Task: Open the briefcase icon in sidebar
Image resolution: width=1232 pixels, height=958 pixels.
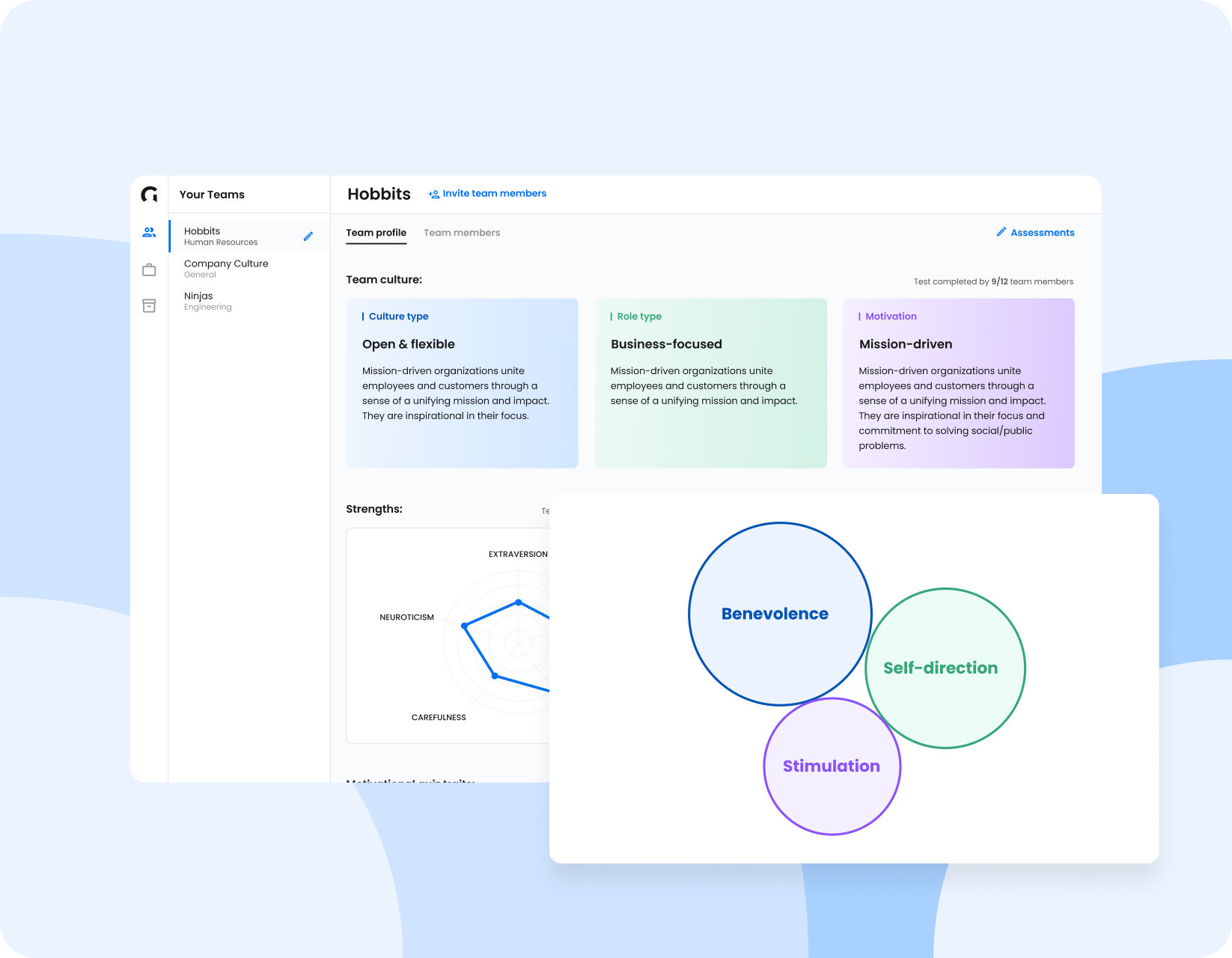Action: 149,269
